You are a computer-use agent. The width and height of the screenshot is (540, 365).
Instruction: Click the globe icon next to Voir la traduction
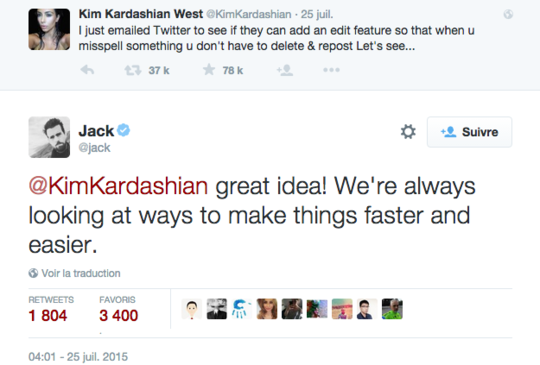point(33,273)
